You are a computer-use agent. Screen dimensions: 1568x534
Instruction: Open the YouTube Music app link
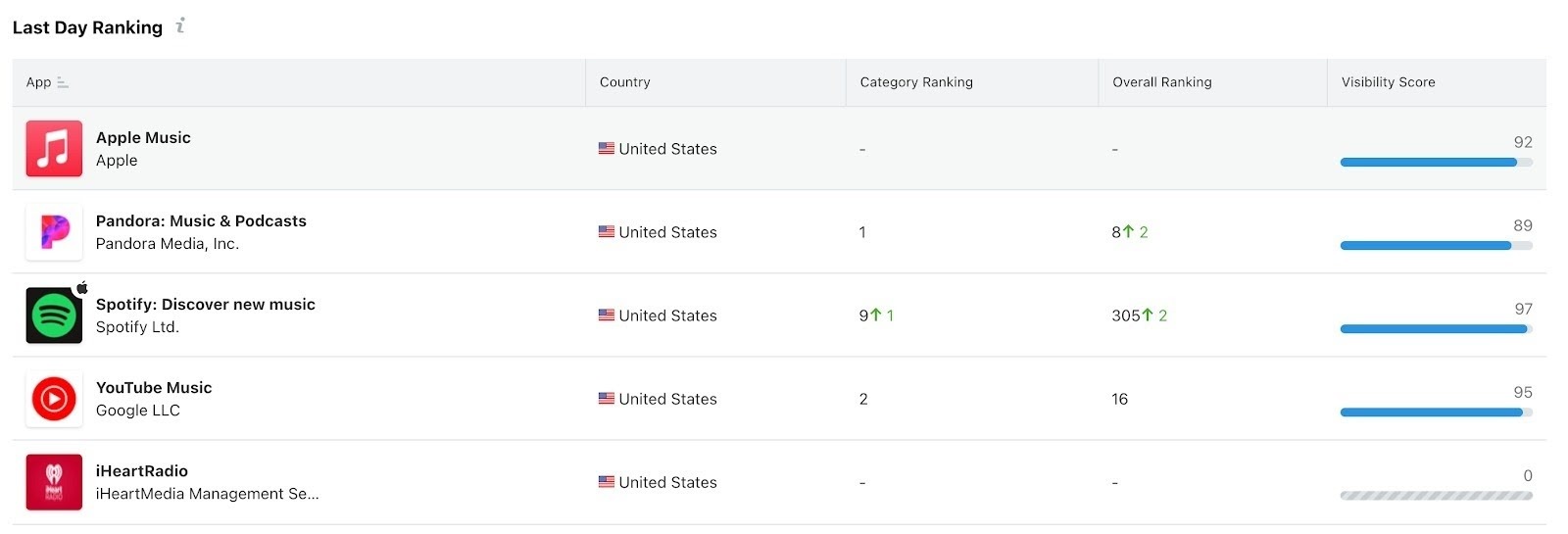[154, 388]
